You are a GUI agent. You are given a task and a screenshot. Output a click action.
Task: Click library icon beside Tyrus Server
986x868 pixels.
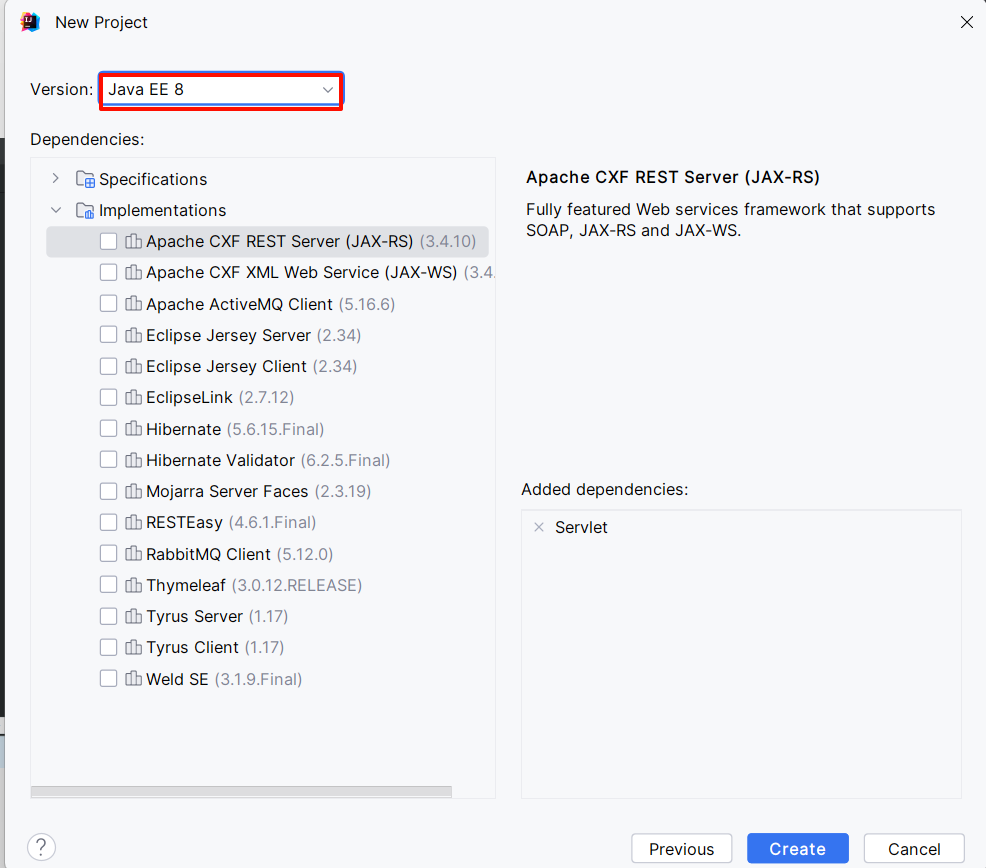click(133, 616)
